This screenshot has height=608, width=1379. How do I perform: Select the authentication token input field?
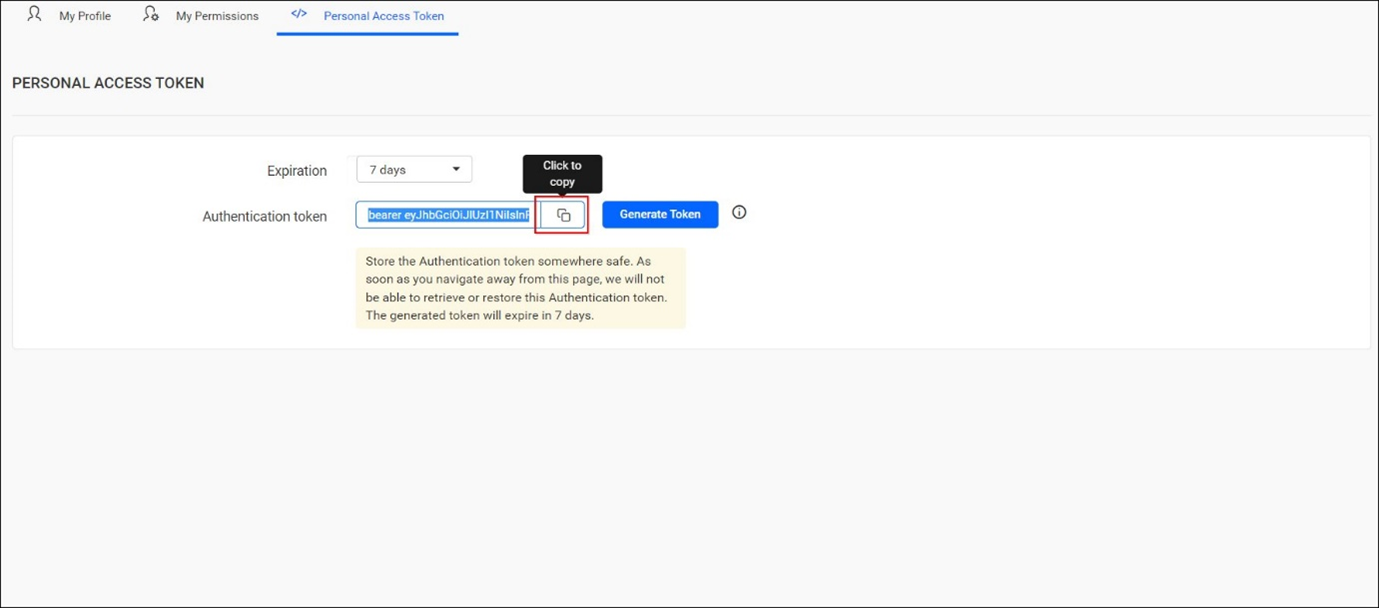click(x=445, y=214)
